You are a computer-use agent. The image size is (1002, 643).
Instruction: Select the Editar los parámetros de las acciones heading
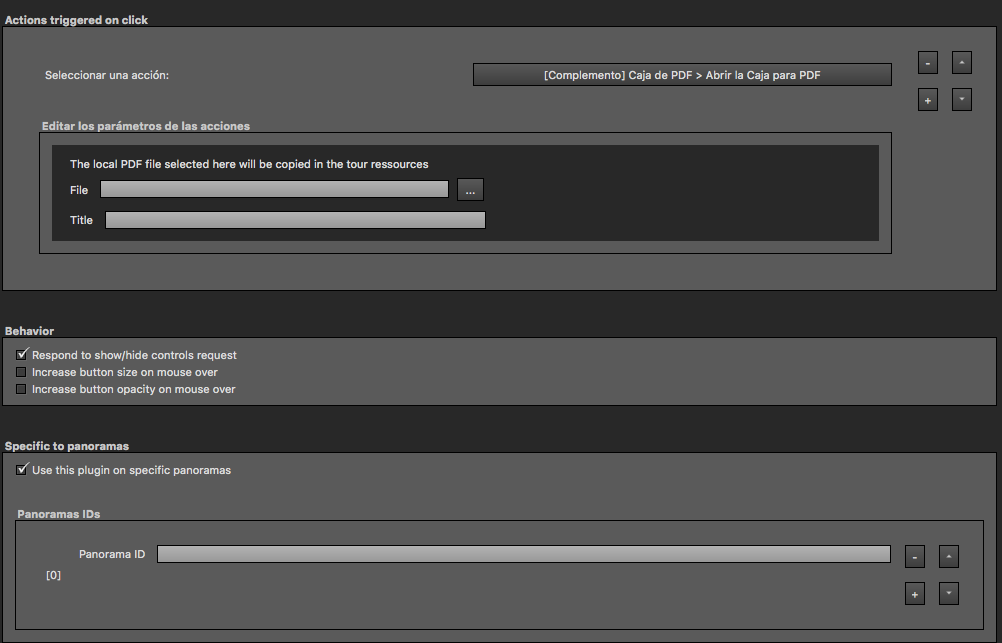click(x=146, y=126)
